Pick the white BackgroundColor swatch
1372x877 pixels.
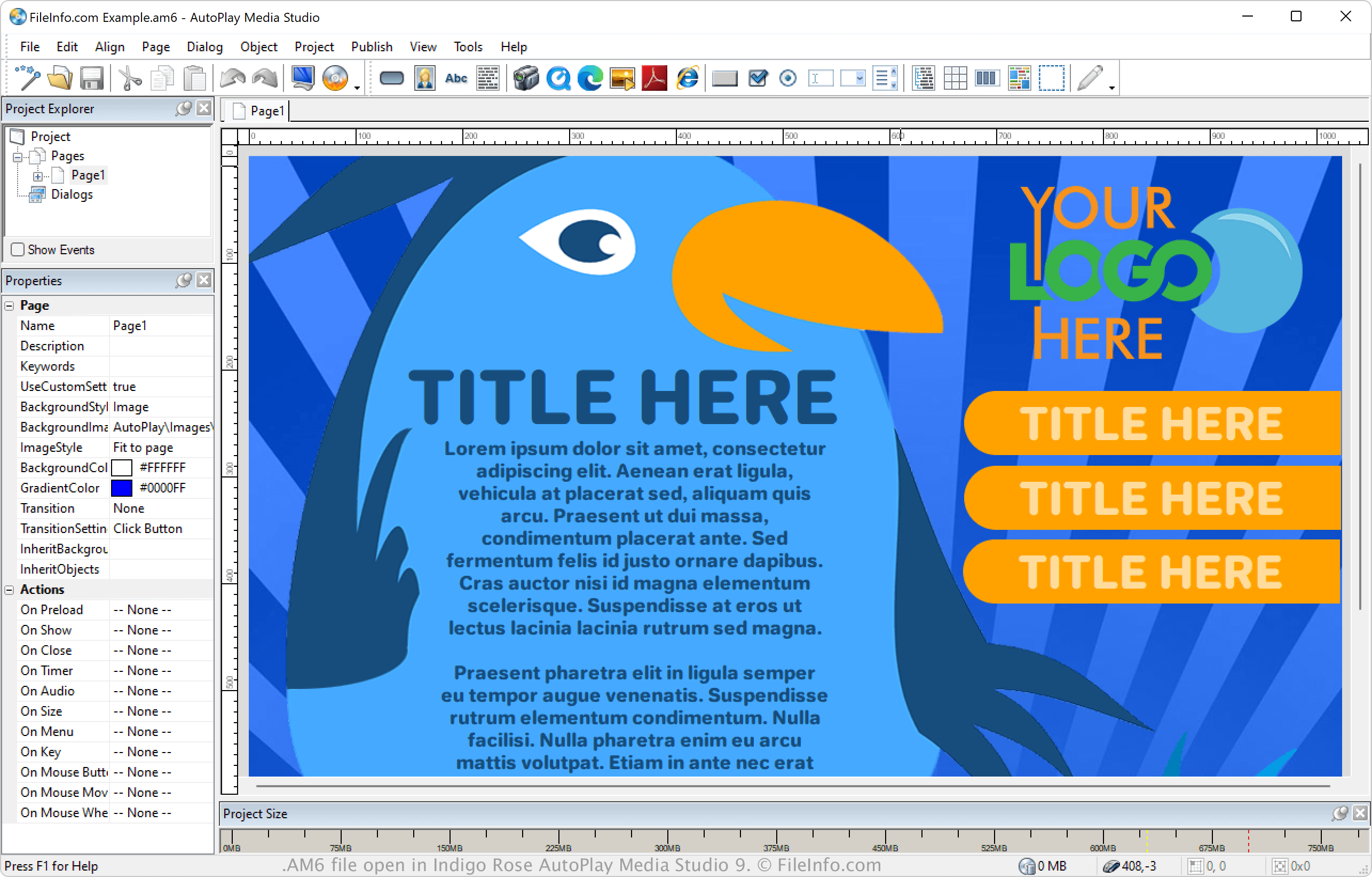click(121, 468)
